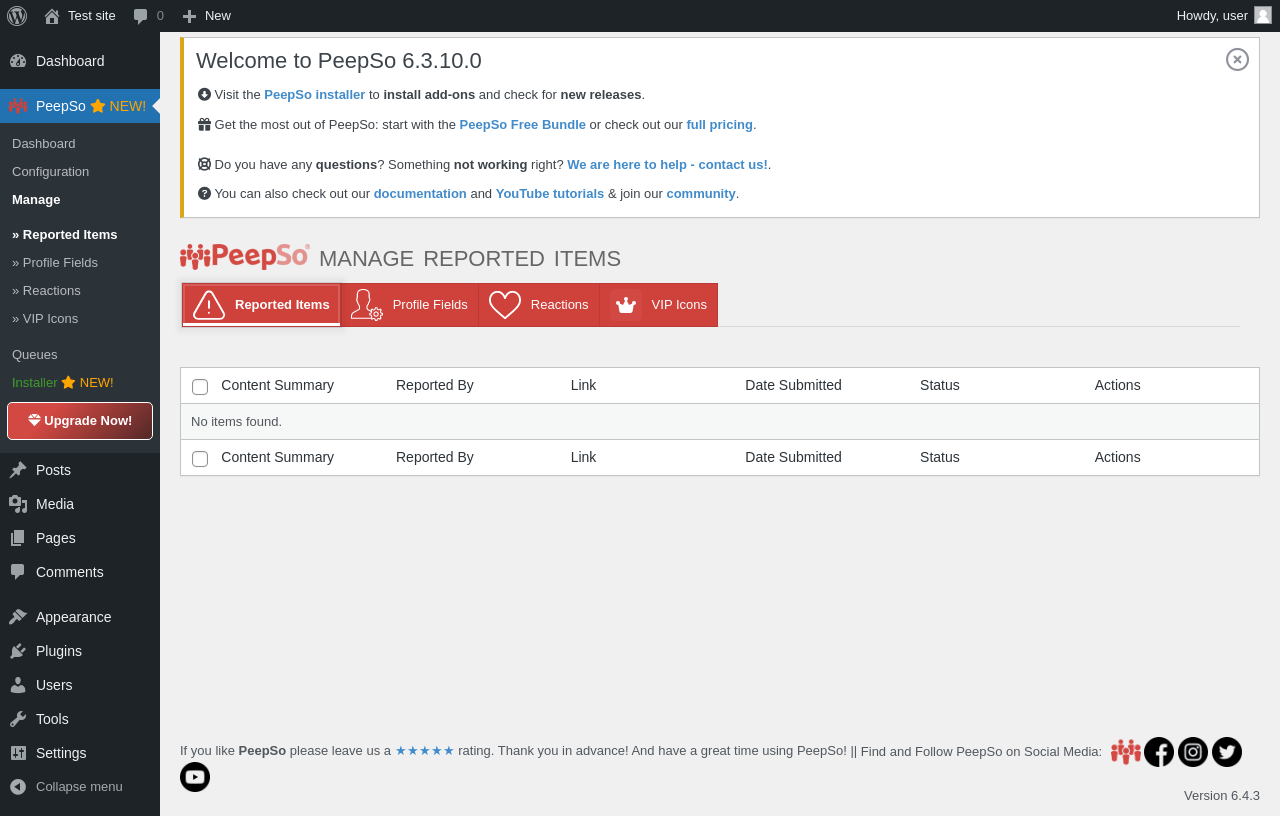Image resolution: width=1280 pixels, height=816 pixels.
Task: Check the select-all checkbox in table footer
Action: [200, 459]
